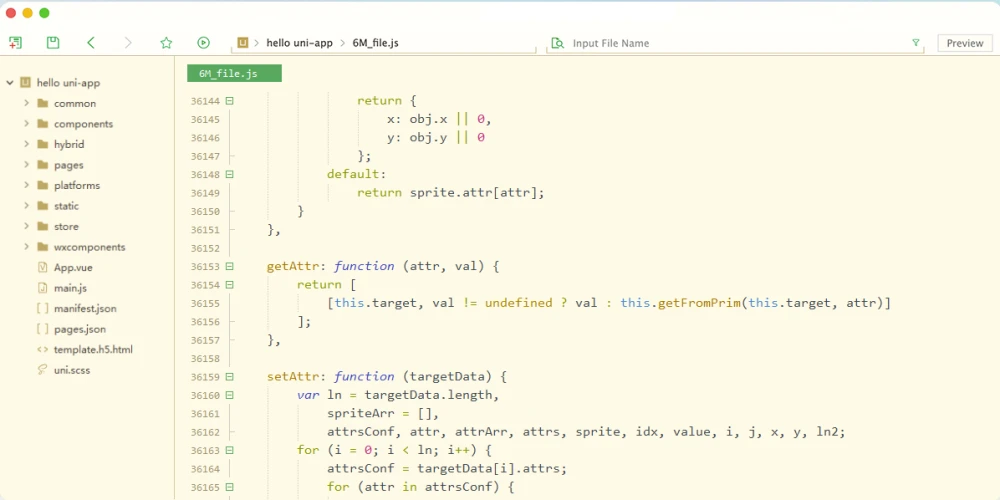Screen dimensions: 1000x500
Task: Collapse the hello uni-app project root
Action: click(10, 83)
